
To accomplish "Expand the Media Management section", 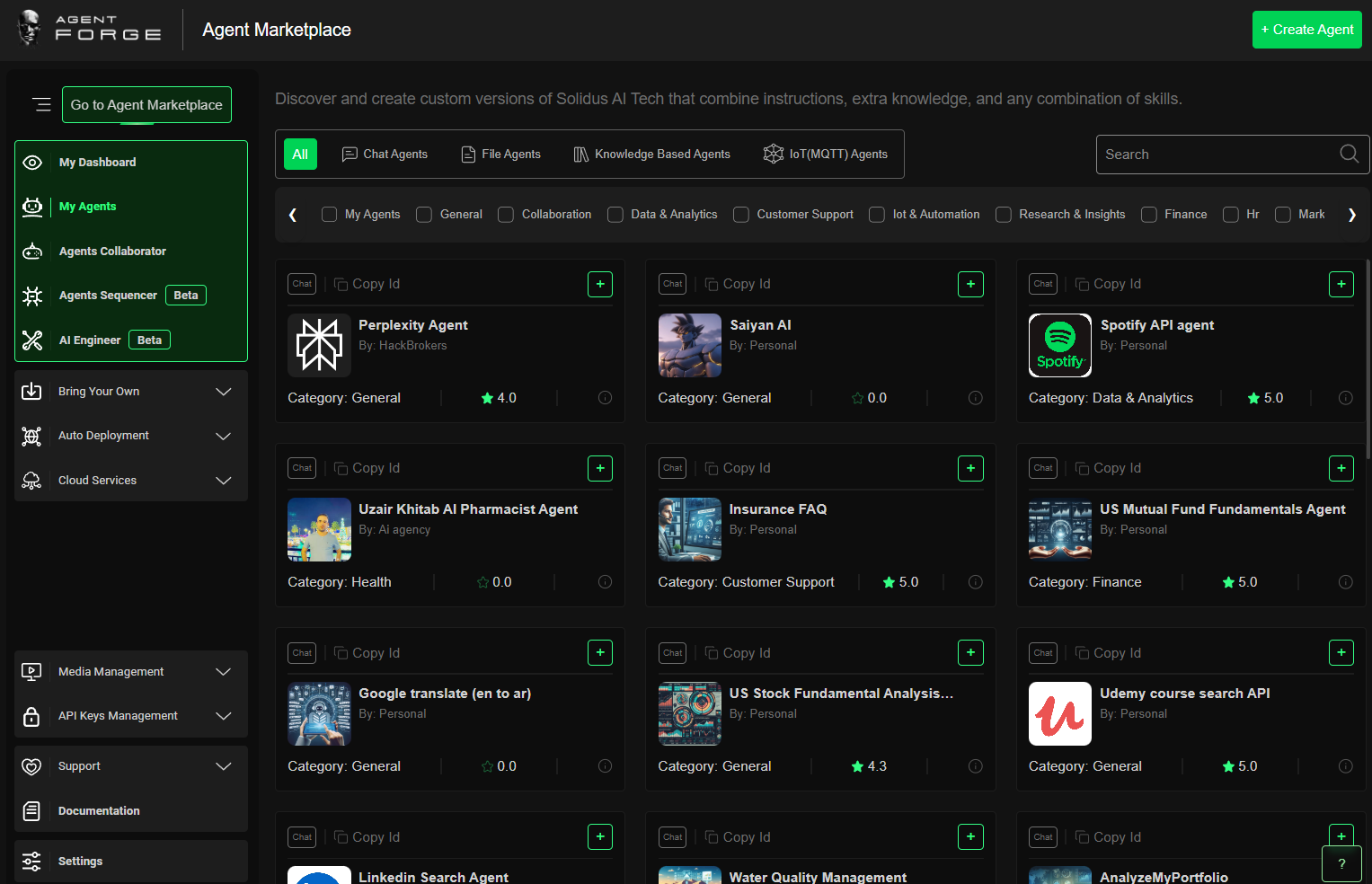I will pos(224,672).
